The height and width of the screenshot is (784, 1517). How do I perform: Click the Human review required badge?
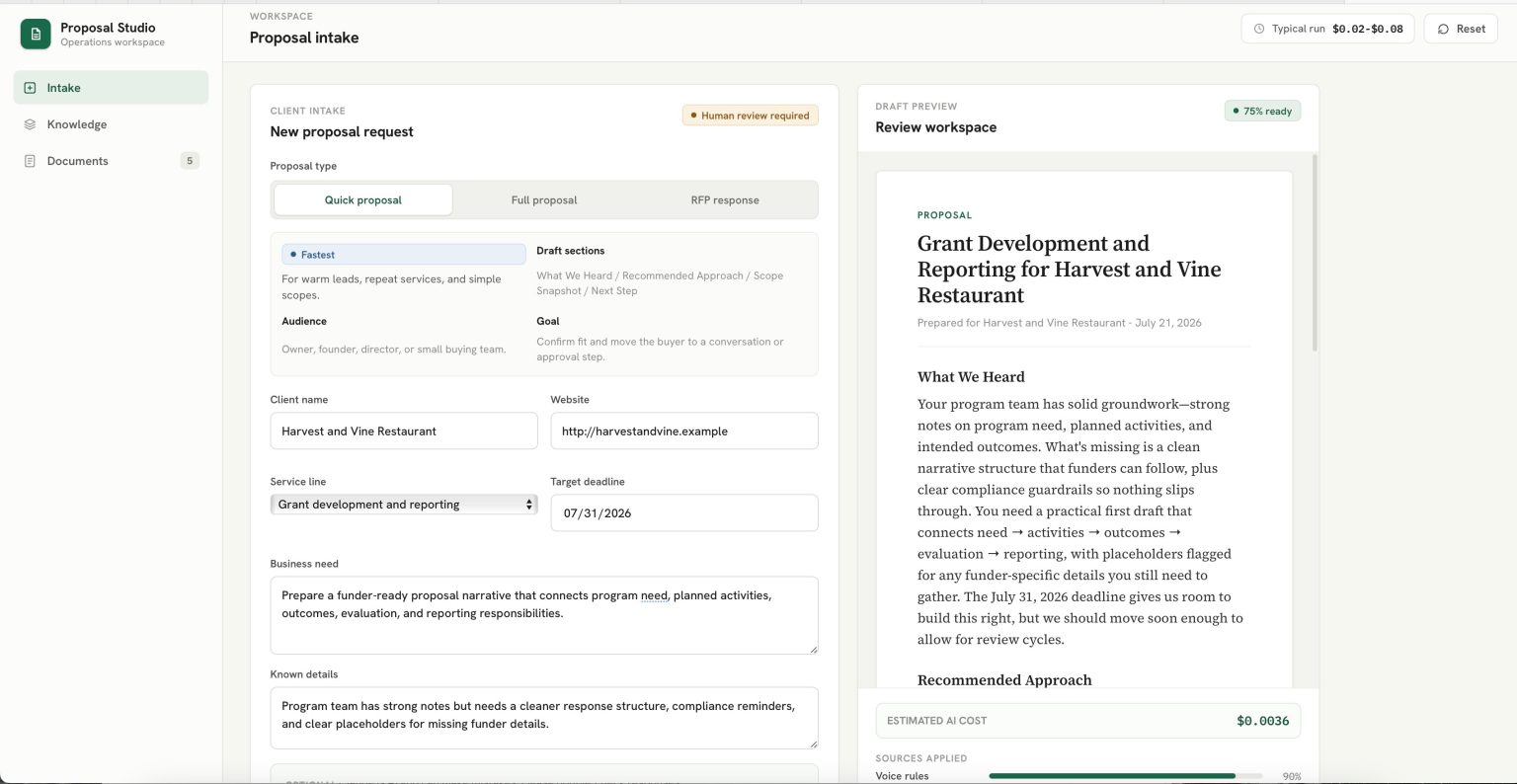point(750,116)
